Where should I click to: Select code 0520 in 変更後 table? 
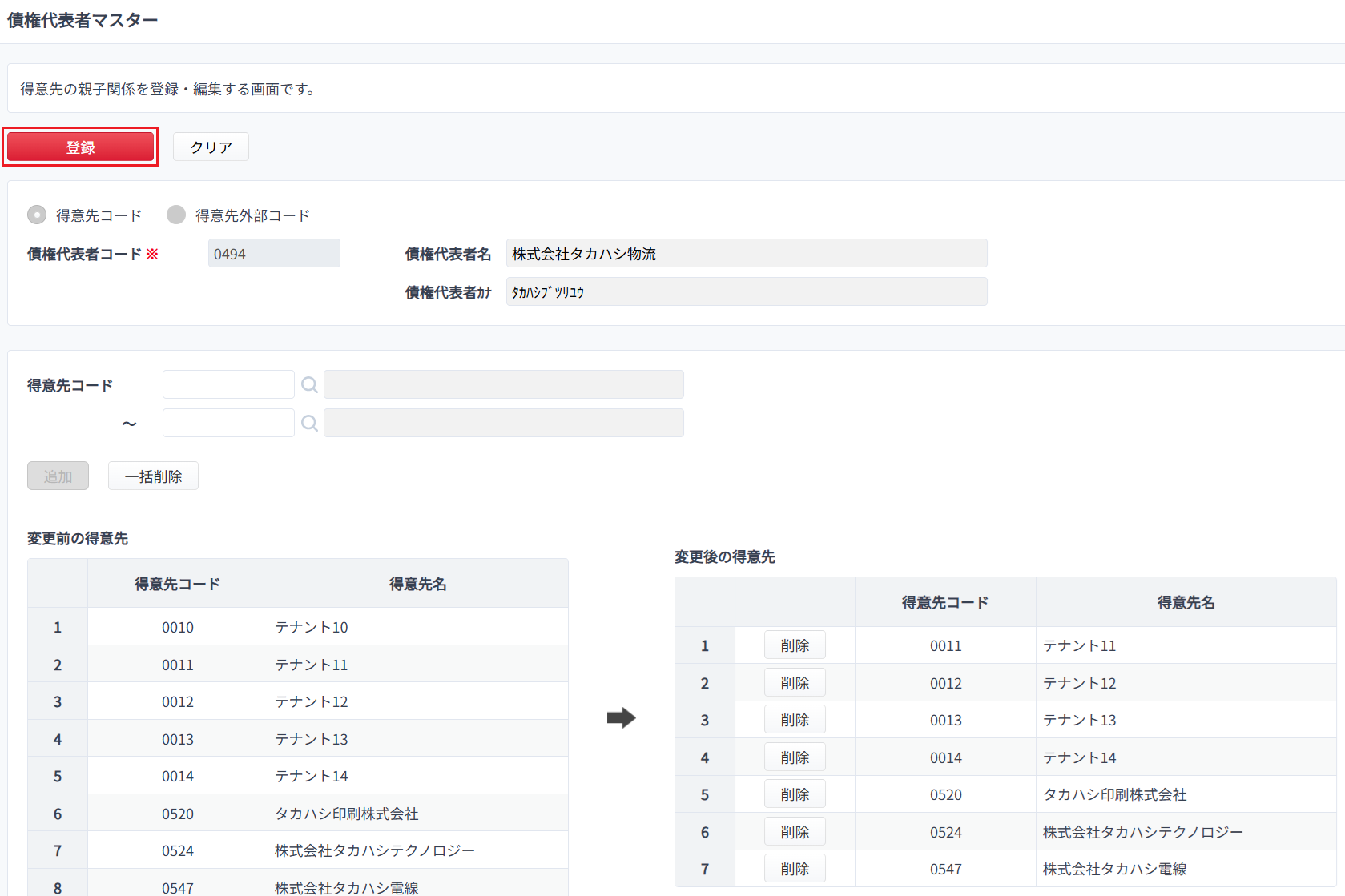(x=945, y=794)
